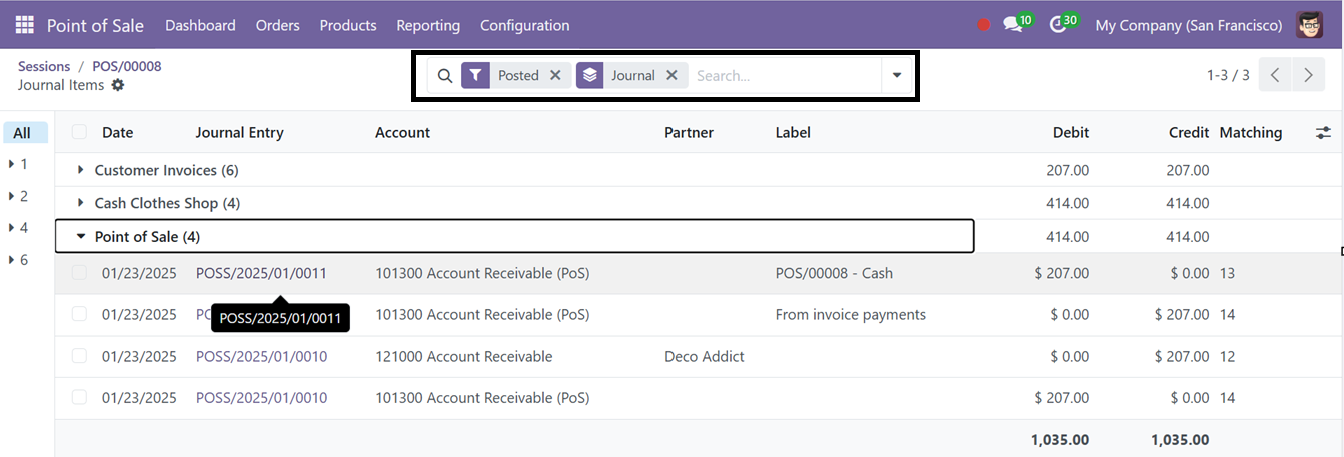Image resolution: width=1344 pixels, height=457 pixels.
Task: Toggle the select-all checkbox in header
Action: [x=79, y=132]
